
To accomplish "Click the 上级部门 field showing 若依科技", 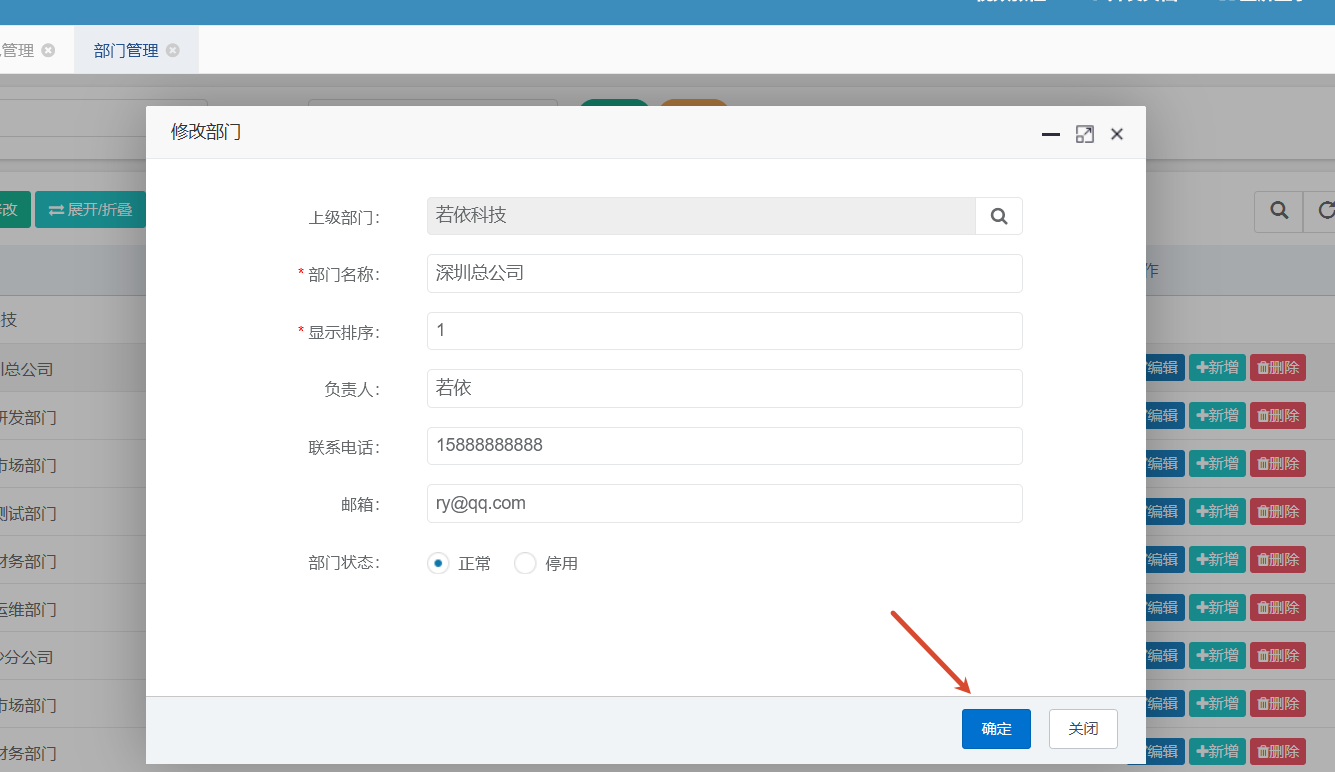I will point(701,216).
